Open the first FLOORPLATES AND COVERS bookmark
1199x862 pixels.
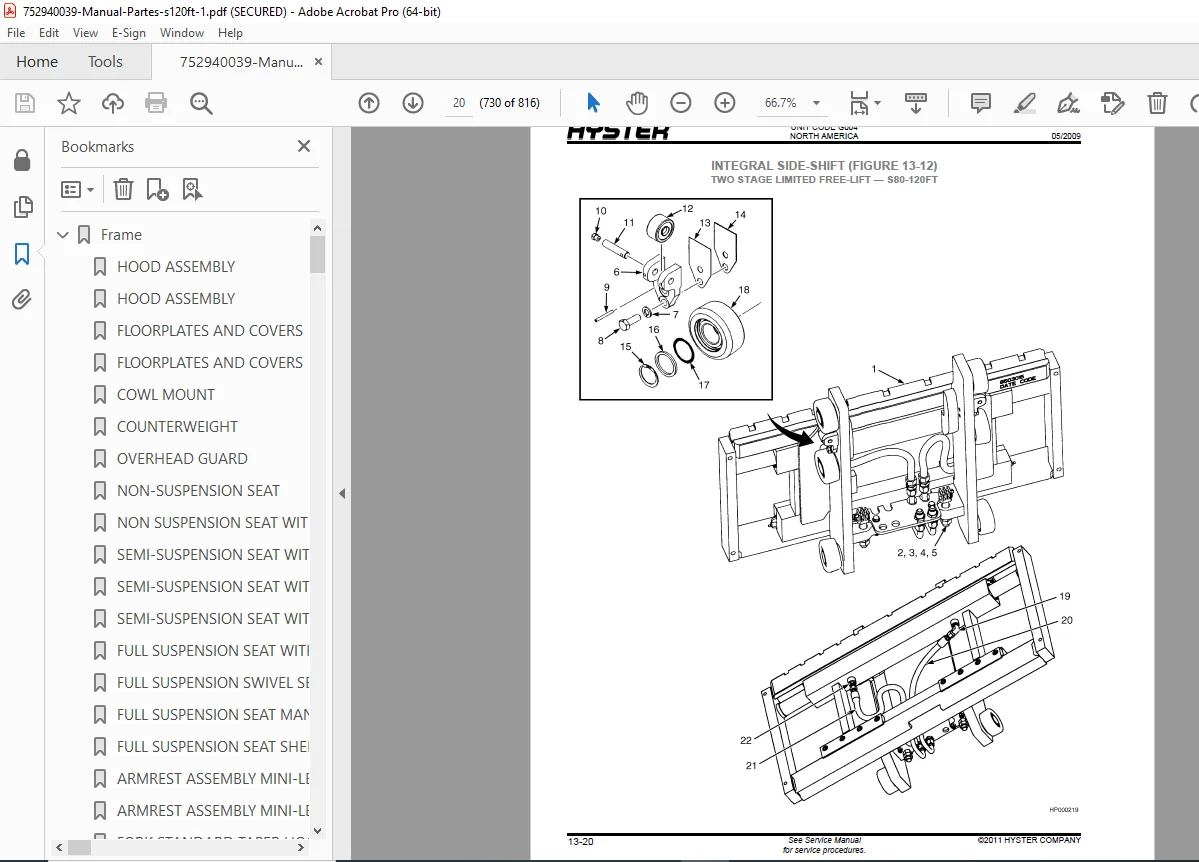pos(210,331)
